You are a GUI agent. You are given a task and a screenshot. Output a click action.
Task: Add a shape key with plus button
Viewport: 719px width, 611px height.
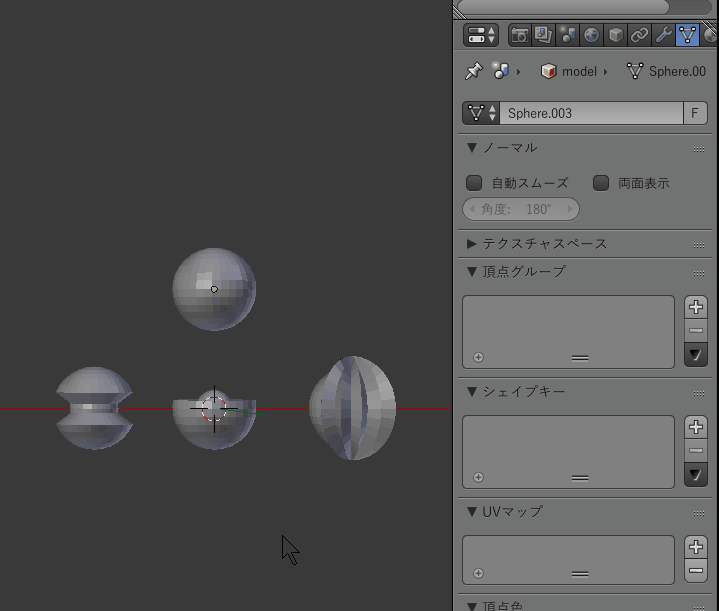pyautogui.click(x=696, y=427)
